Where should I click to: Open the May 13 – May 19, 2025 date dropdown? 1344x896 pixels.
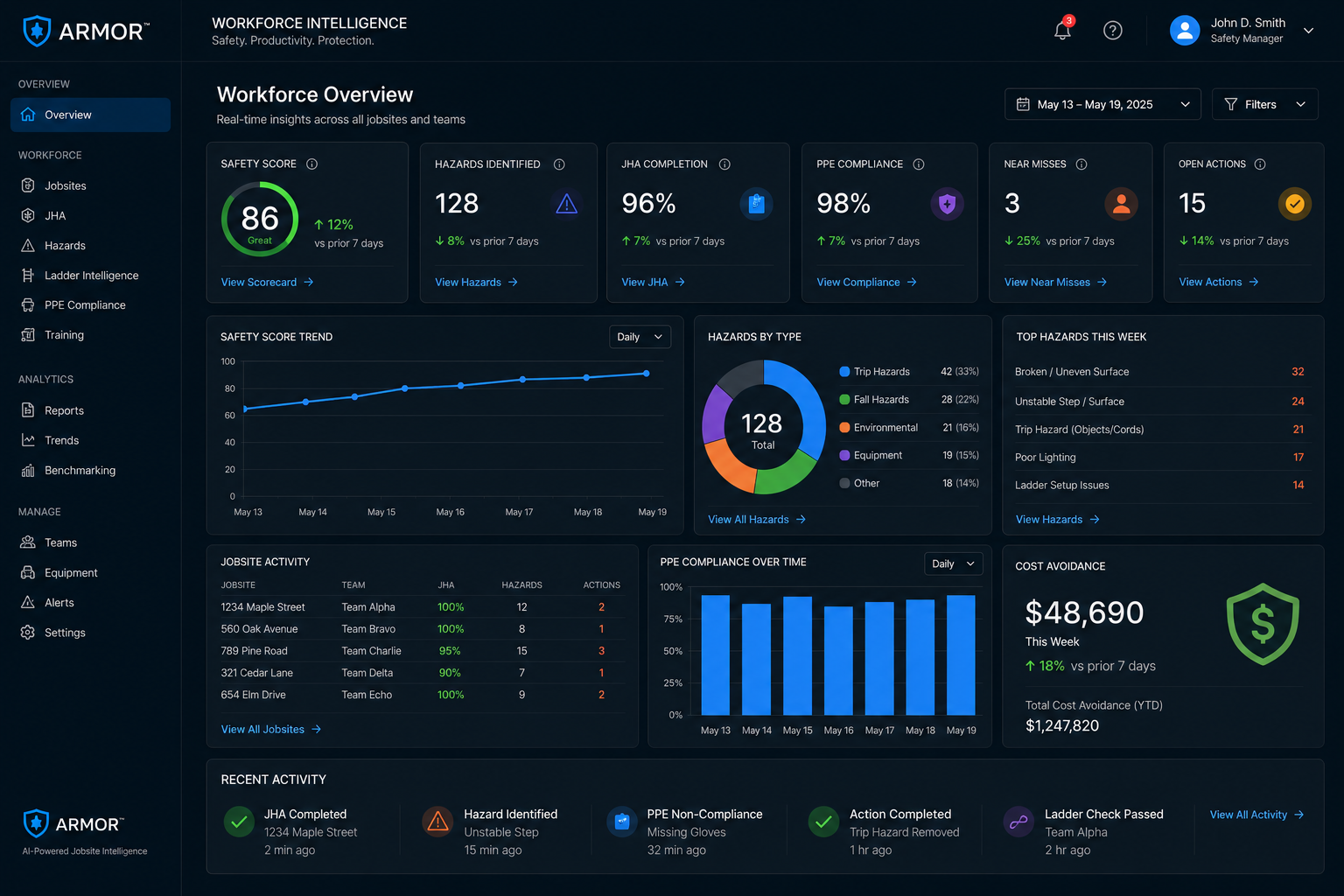point(1102,104)
